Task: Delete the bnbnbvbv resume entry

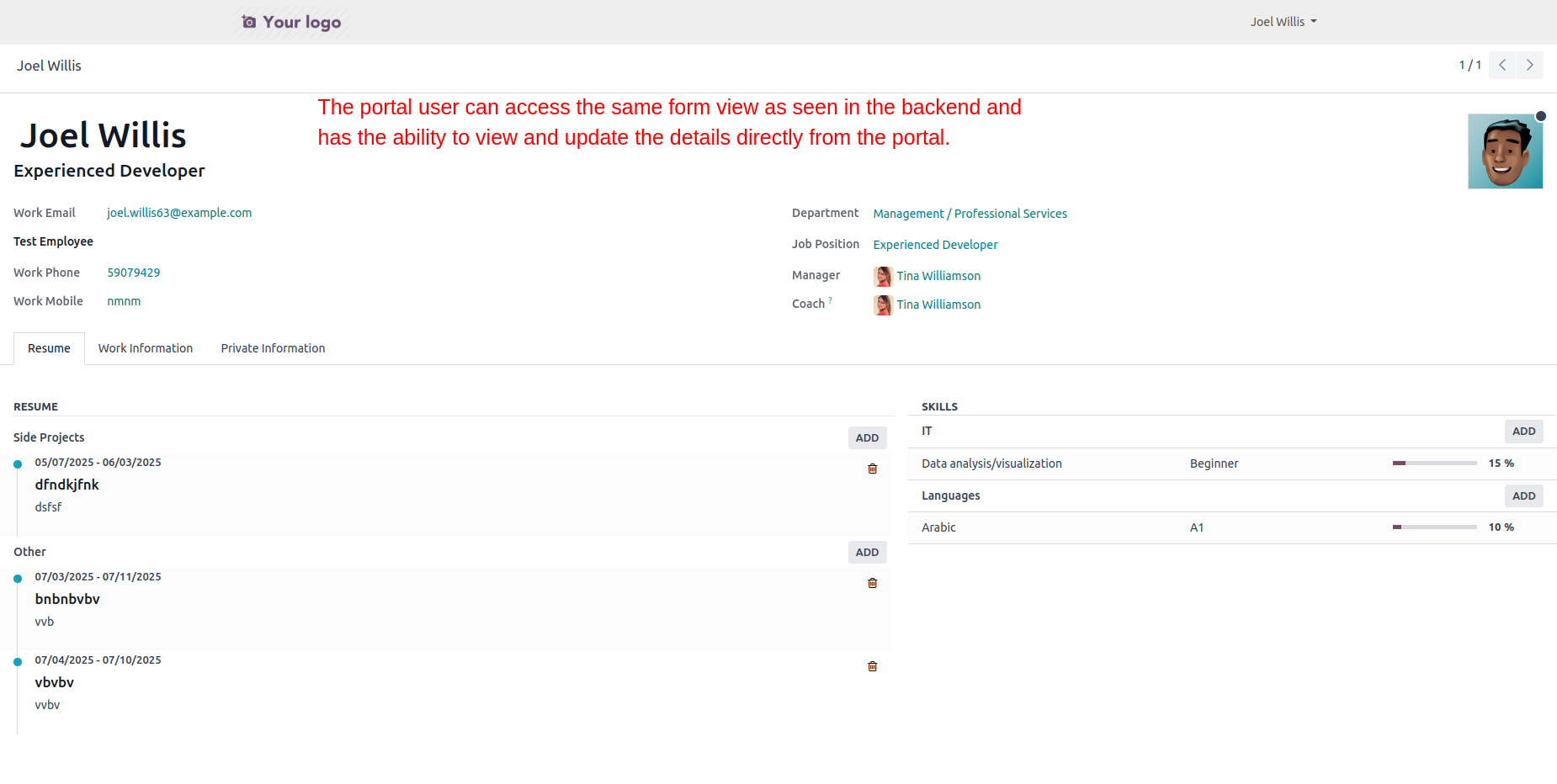Action: (x=872, y=583)
